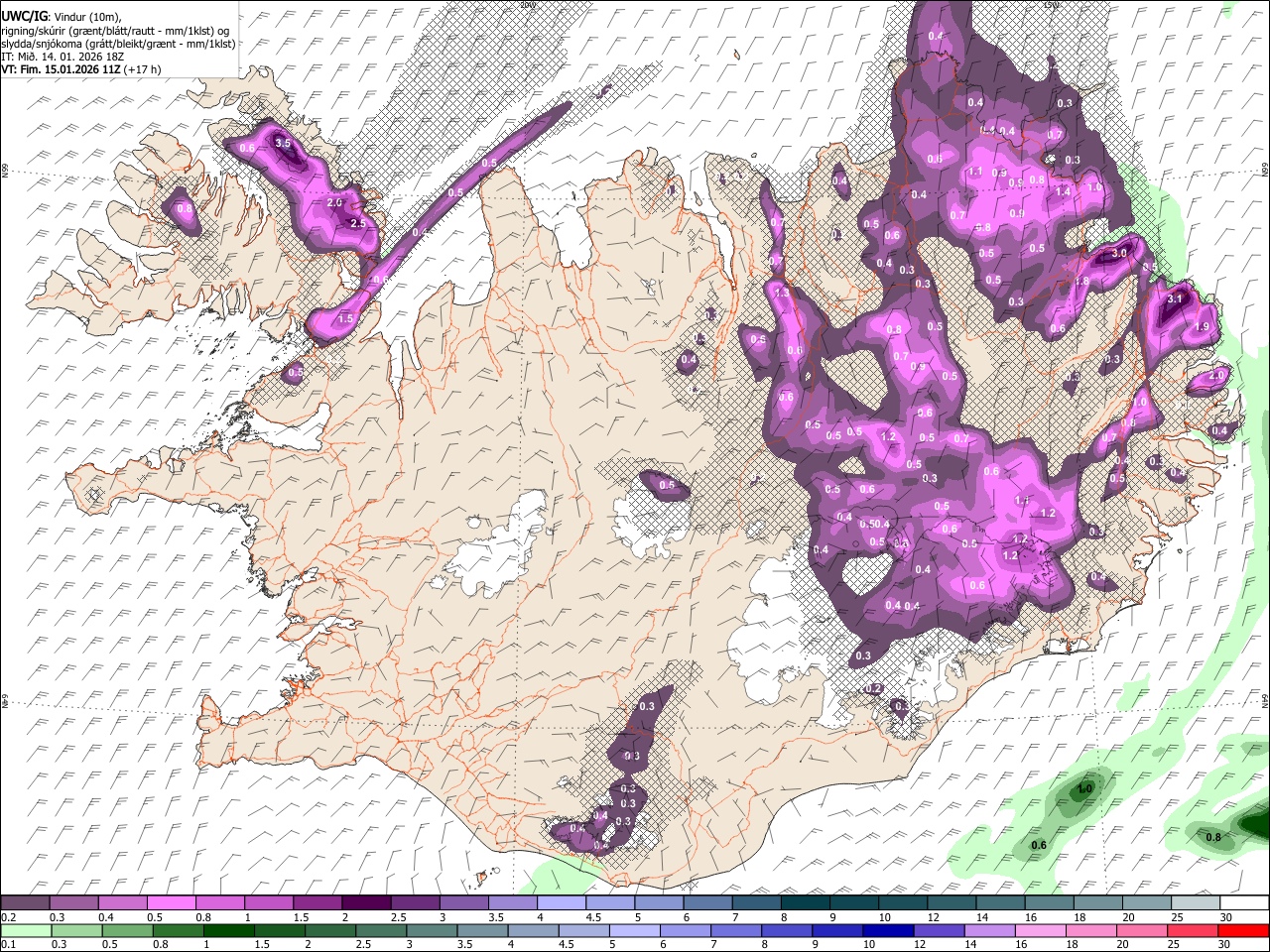Image resolution: width=1270 pixels, height=952 pixels.
Task: Click the snow scale swatch between 1 and 1.5
Action: click(x=268, y=903)
